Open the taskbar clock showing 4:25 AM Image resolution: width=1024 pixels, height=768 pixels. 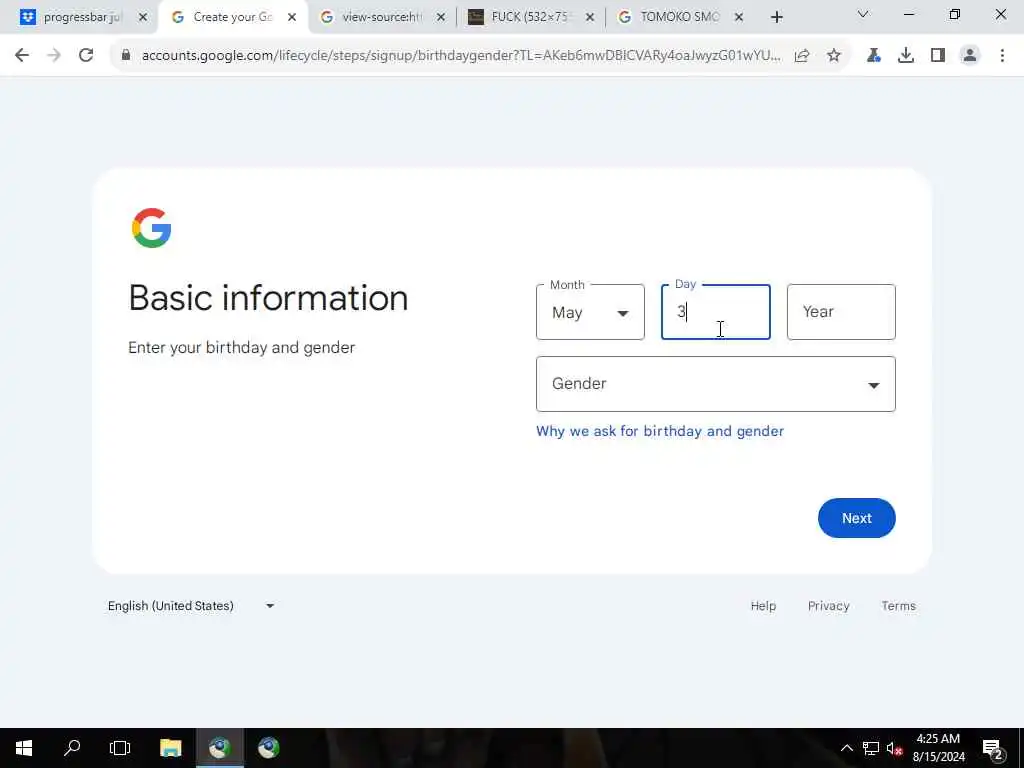click(938, 748)
